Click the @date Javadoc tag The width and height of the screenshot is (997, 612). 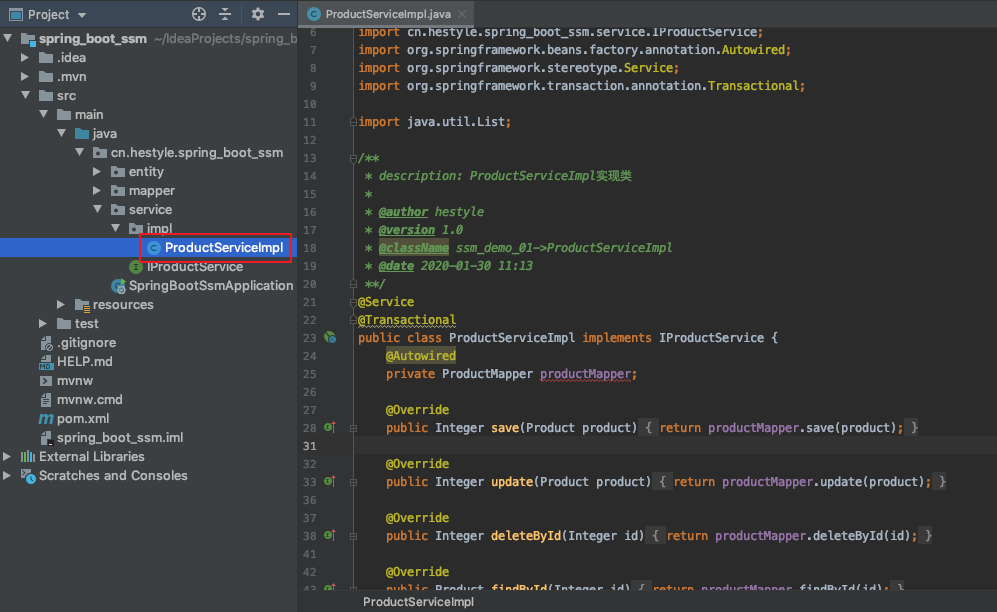click(396, 266)
